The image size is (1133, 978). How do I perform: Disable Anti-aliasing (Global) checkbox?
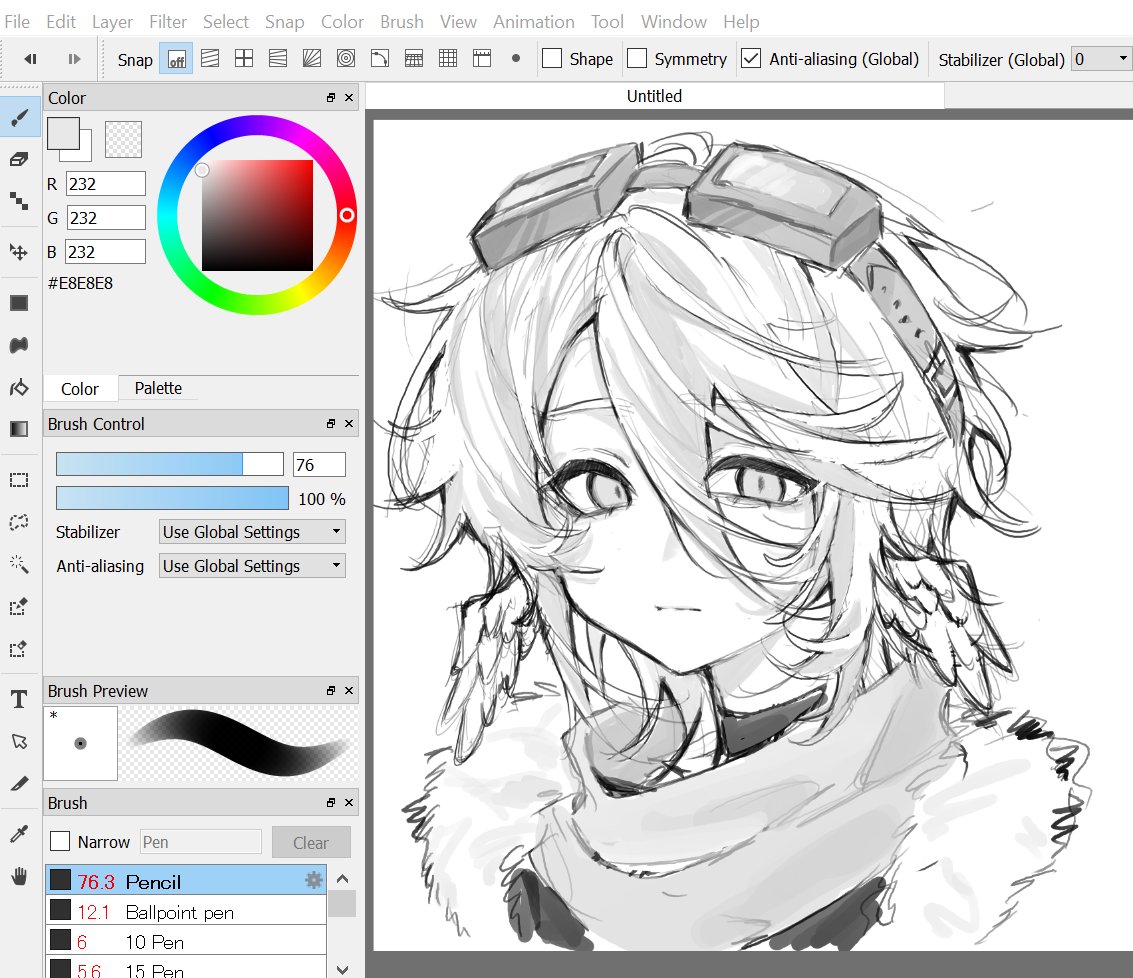pyautogui.click(x=751, y=59)
